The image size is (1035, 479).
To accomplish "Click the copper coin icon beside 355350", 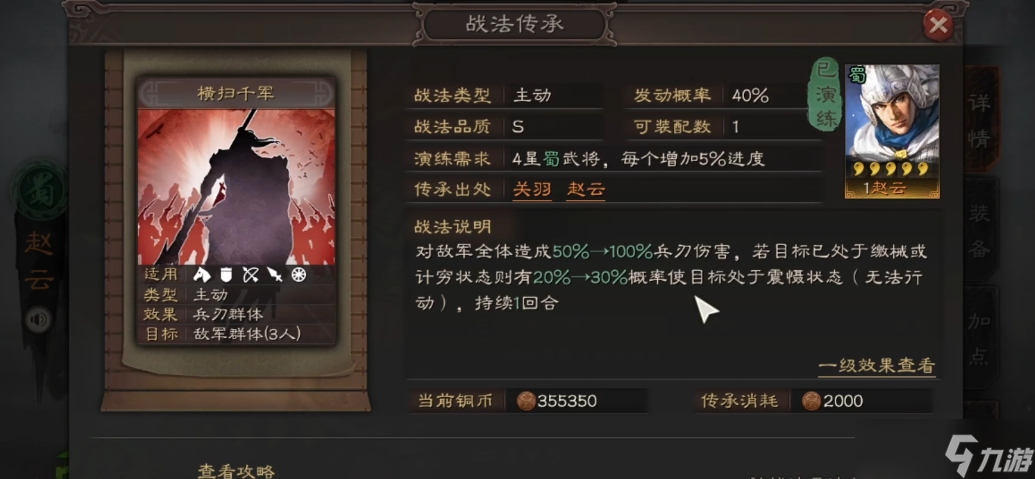I will point(525,401).
